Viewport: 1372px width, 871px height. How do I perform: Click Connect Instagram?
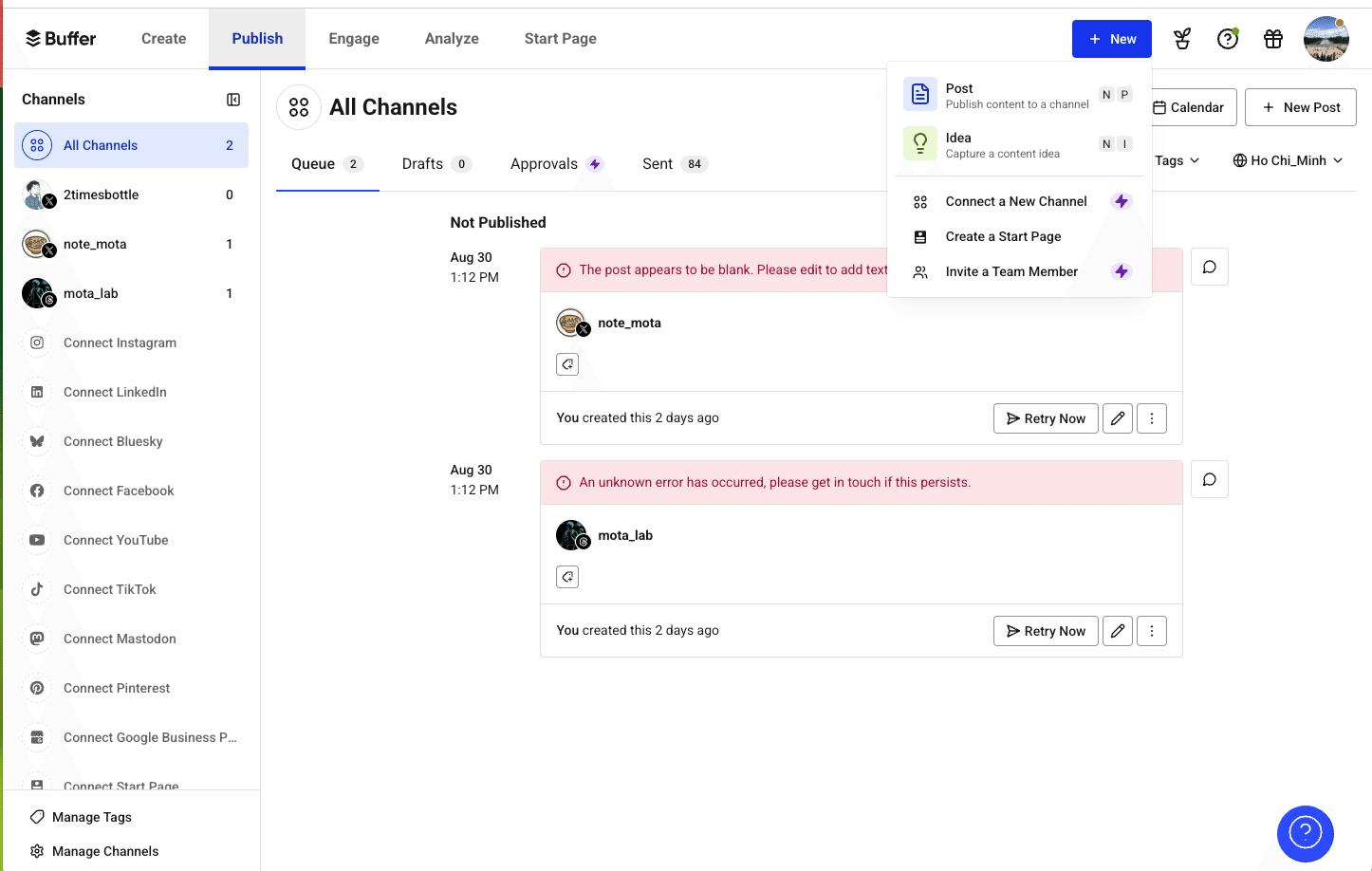pyautogui.click(x=131, y=343)
